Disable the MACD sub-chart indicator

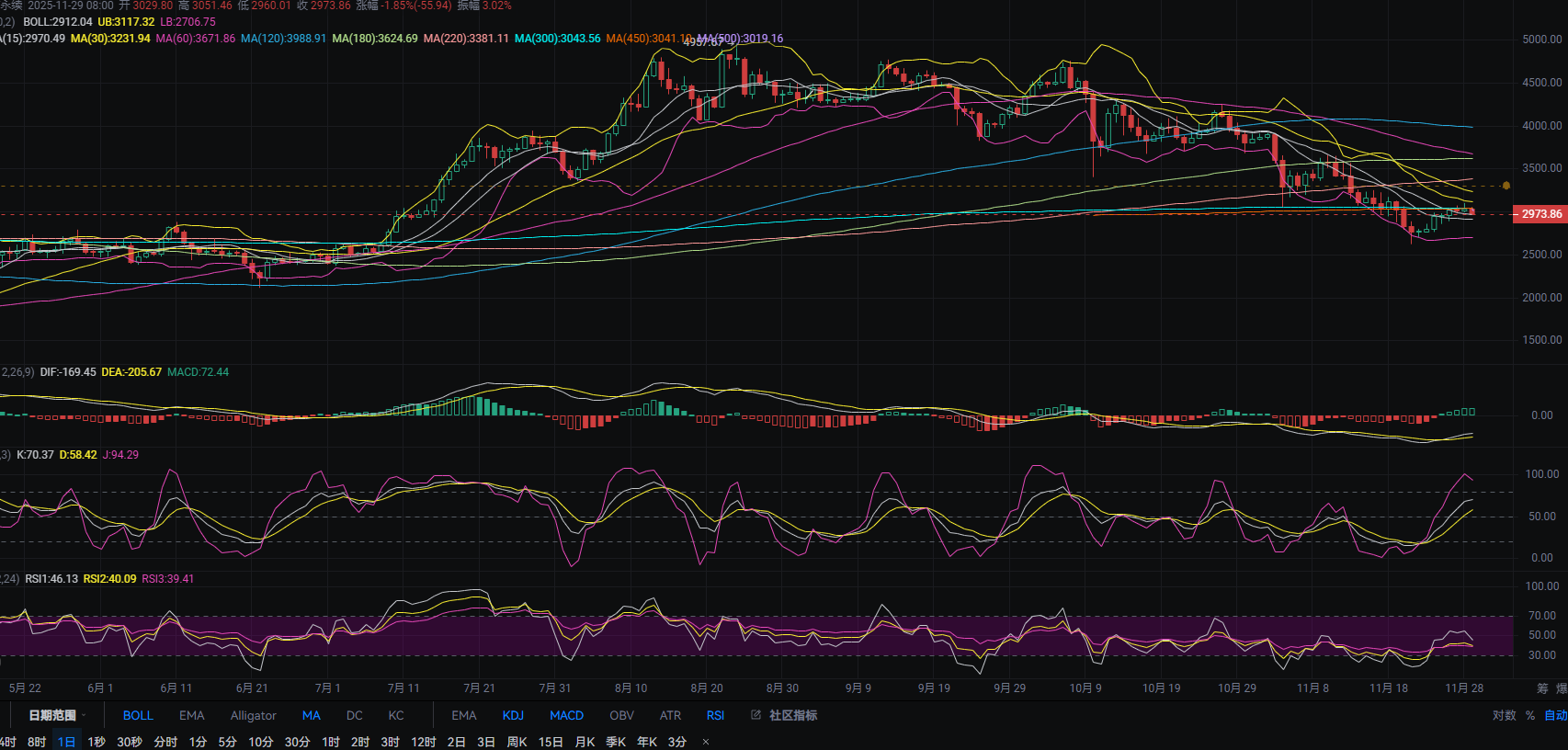point(566,715)
